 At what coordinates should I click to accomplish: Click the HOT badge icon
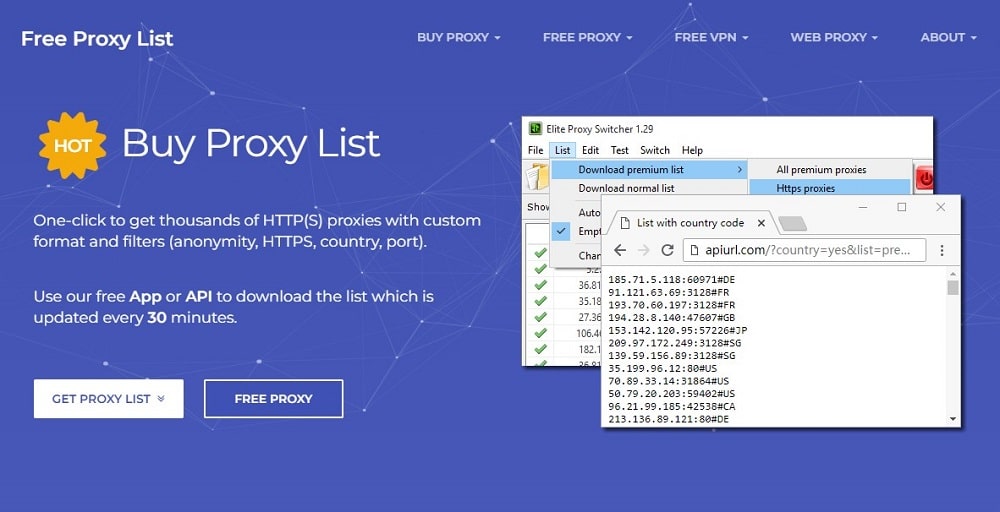tap(72, 145)
